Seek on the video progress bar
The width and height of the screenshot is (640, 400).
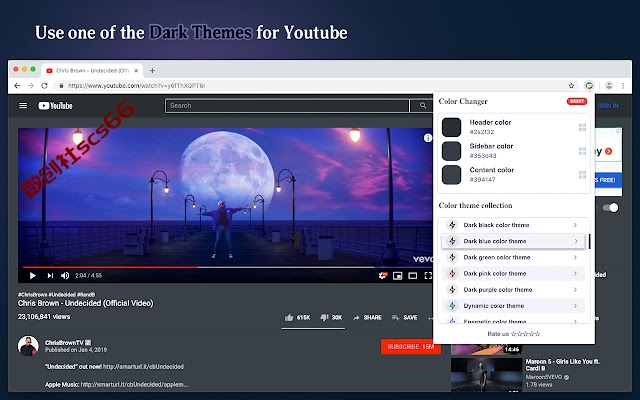click(x=226, y=267)
